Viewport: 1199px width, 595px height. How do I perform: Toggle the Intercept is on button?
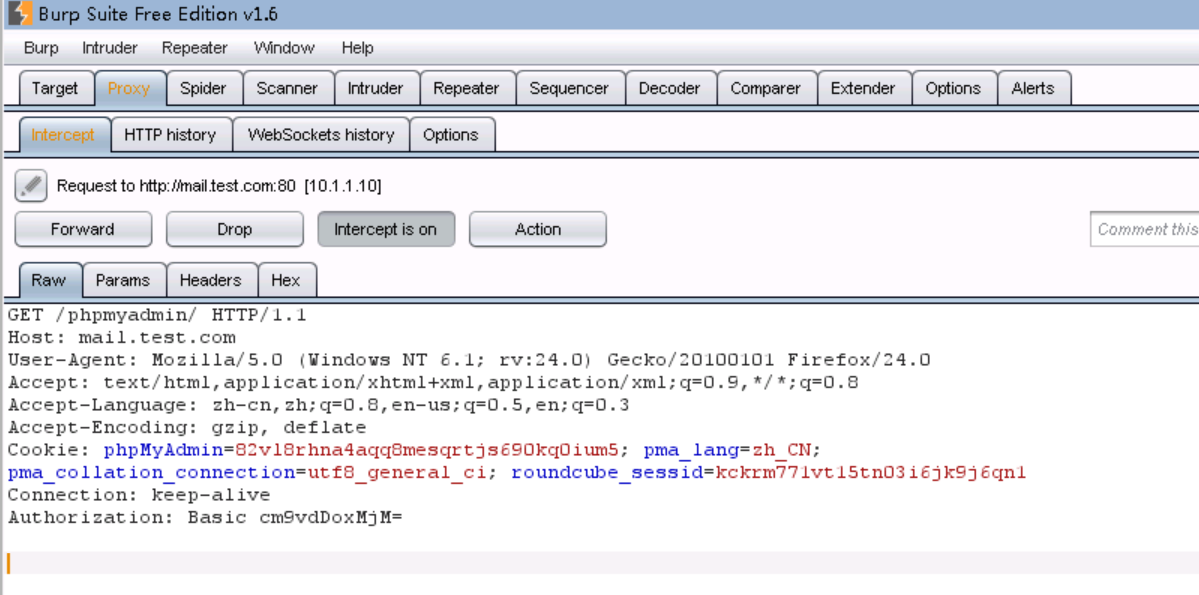click(385, 229)
